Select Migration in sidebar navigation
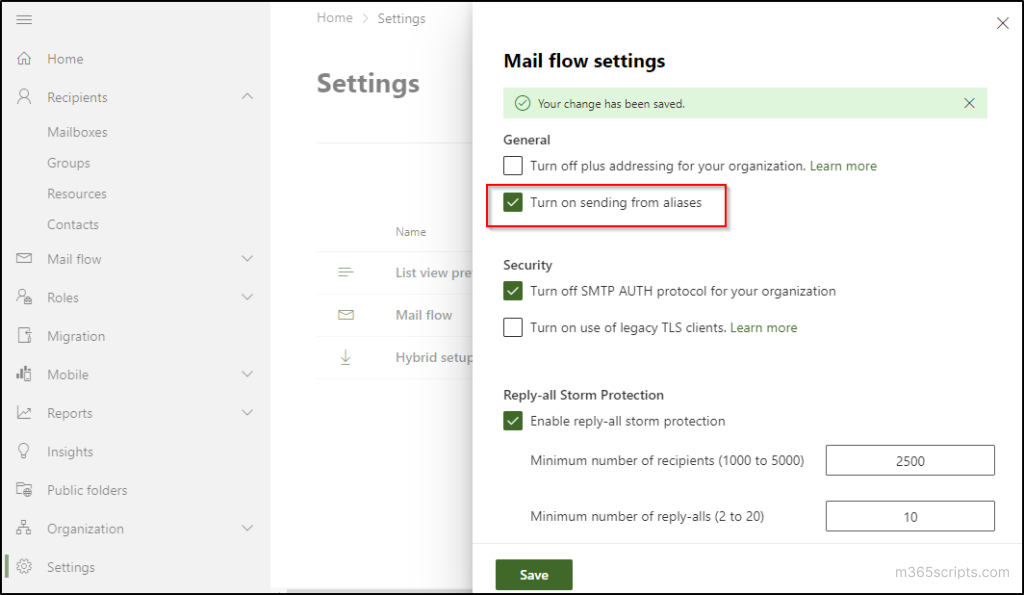This screenshot has height=595, width=1024. click(x=76, y=336)
